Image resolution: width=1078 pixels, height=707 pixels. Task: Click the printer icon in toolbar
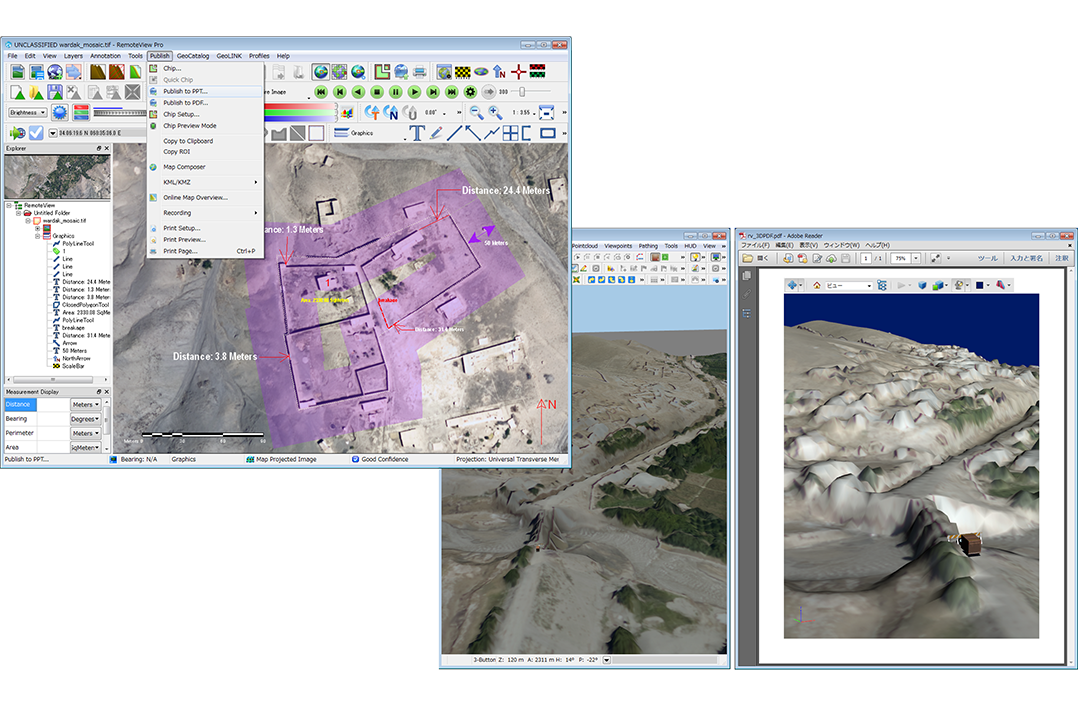click(x=419, y=72)
